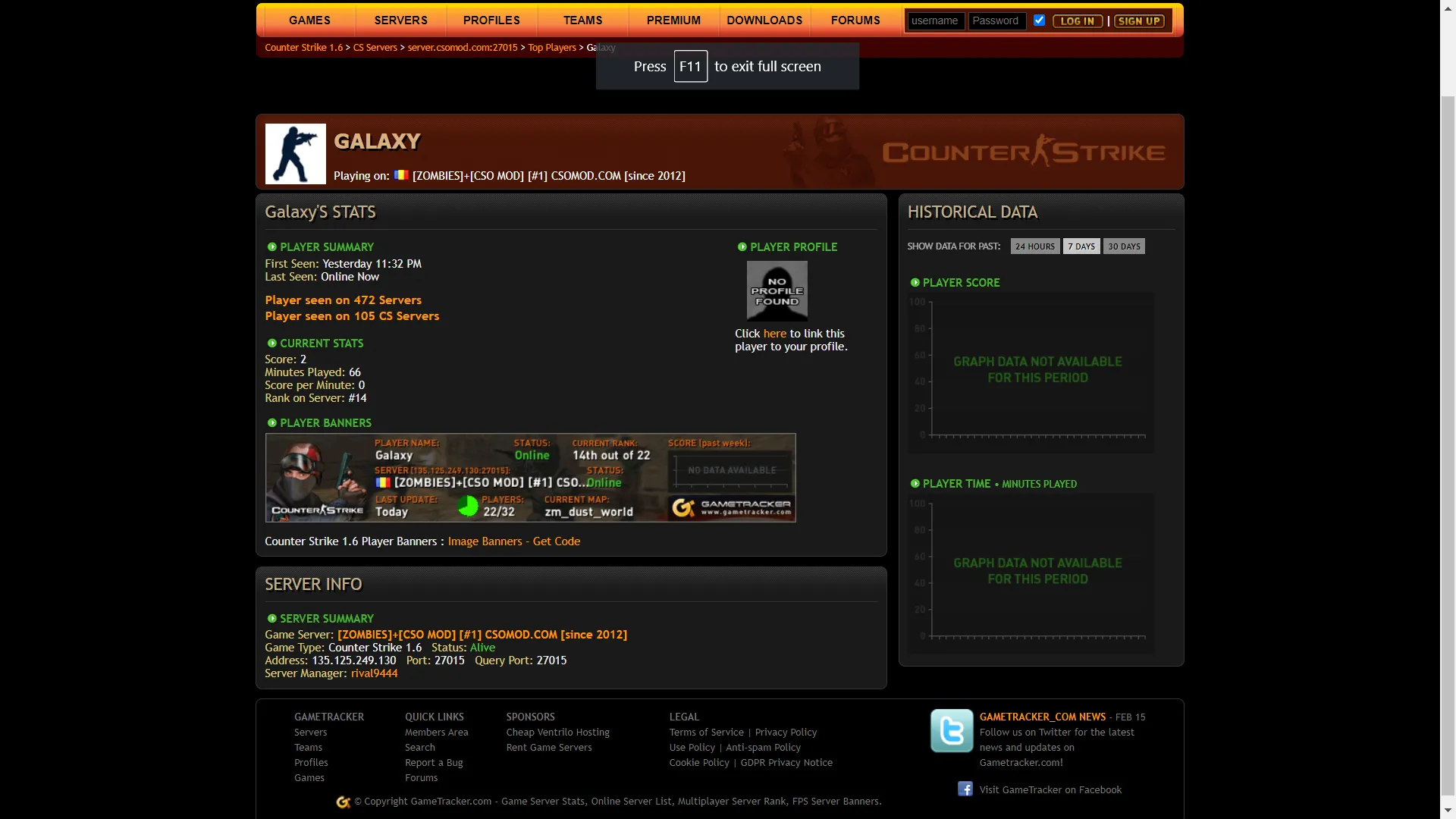
Task: Click the Galaxy player banner thumbnail
Action: click(x=530, y=478)
